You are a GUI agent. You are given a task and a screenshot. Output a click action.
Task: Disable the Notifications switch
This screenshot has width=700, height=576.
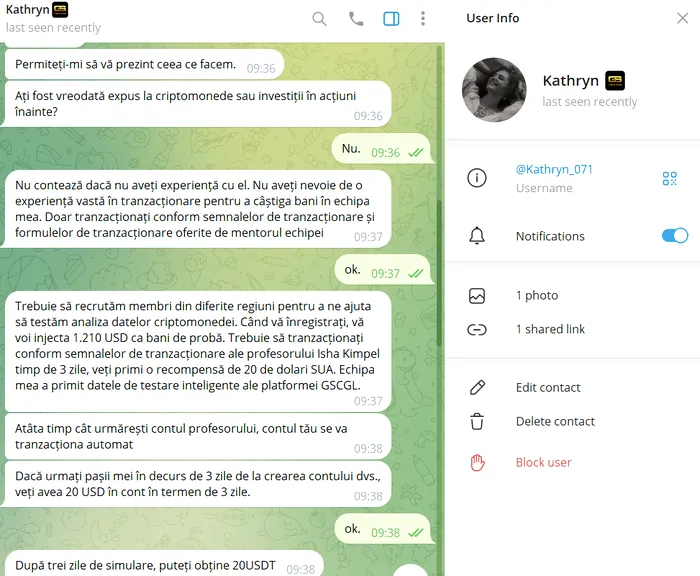[x=675, y=235]
